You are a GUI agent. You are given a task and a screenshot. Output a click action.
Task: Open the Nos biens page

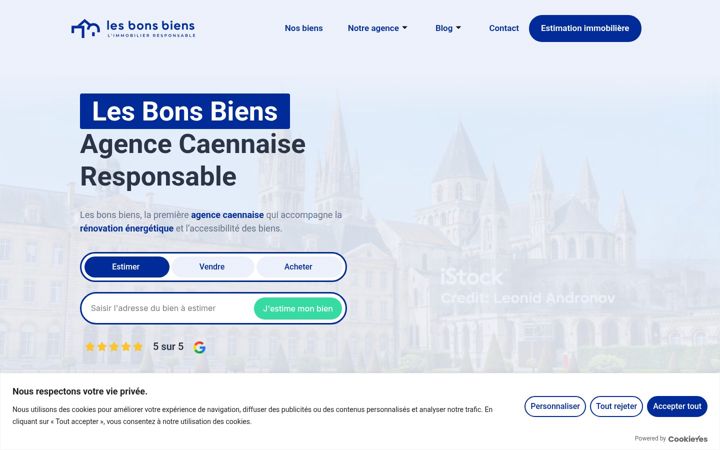point(304,28)
